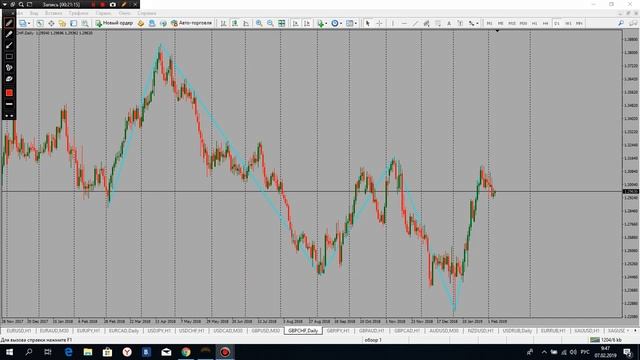
Task: Switch to the EURCAD,Daily chart tab
Action: tap(124, 331)
